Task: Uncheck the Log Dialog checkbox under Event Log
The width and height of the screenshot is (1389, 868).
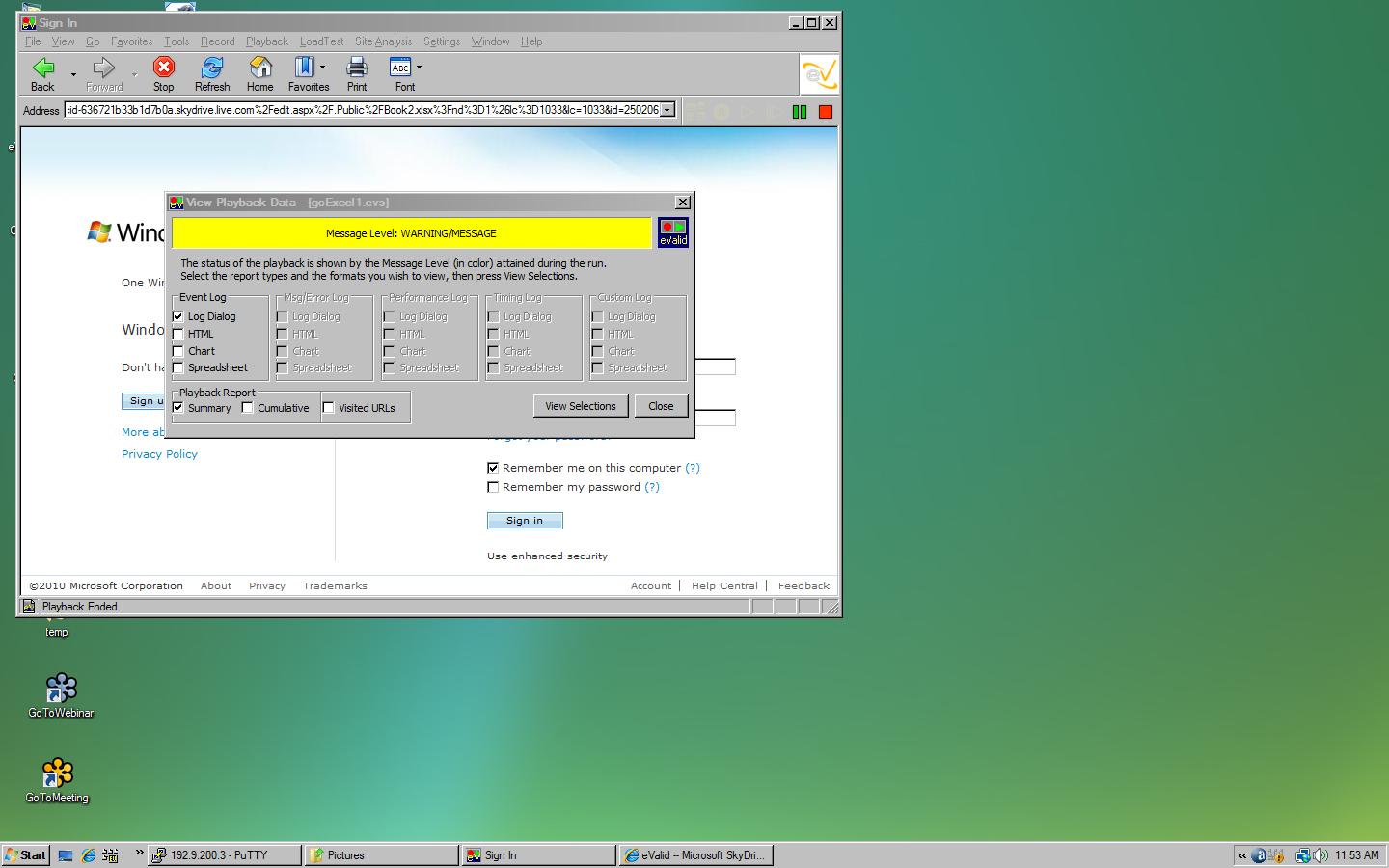Action: (177, 315)
